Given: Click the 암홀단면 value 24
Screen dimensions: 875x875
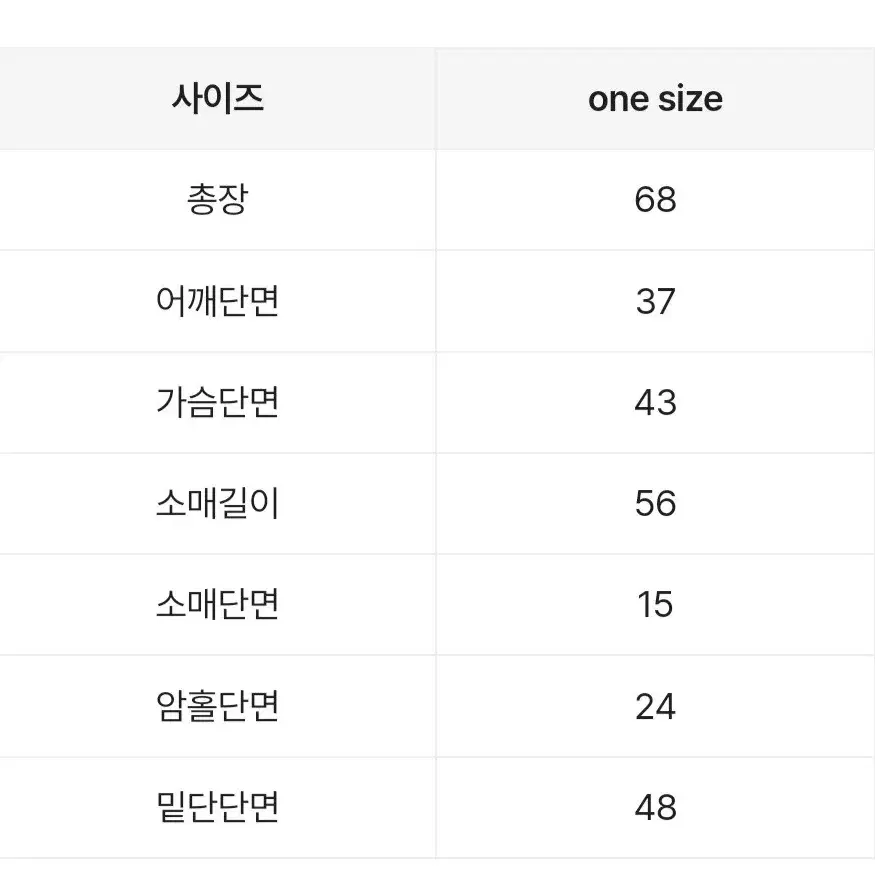Looking at the screenshot, I should [x=655, y=706].
